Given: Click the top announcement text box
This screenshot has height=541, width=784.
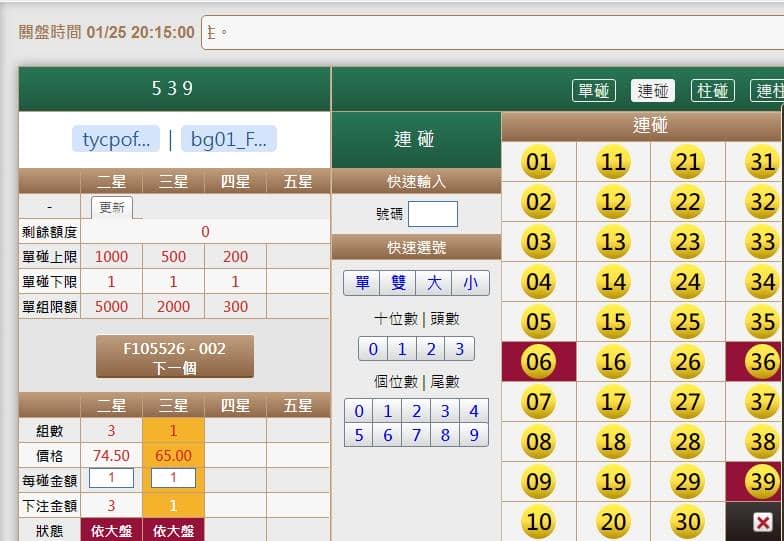Looking at the screenshot, I should coord(492,32).
